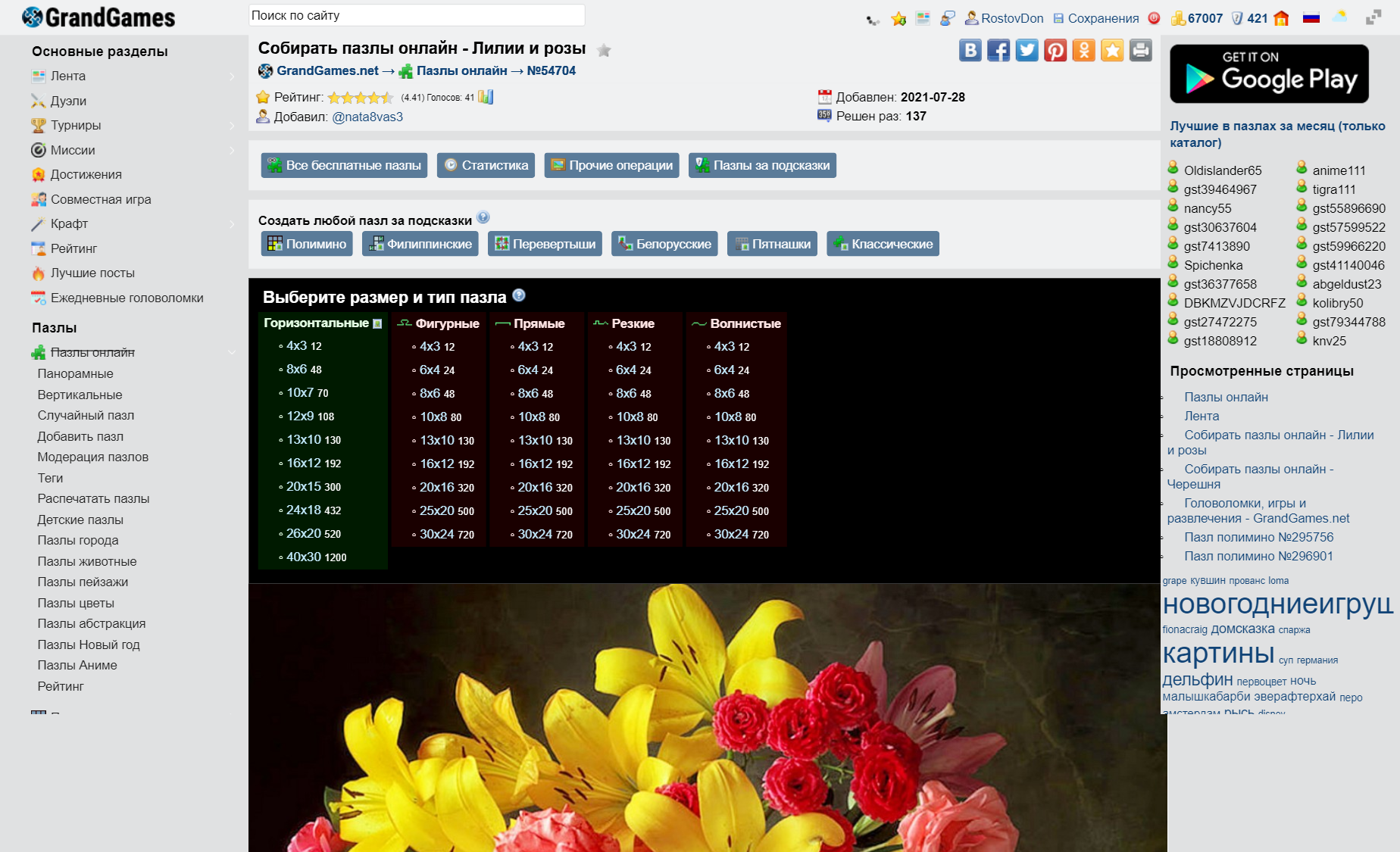Open the @nata8vas3 user profile link
Viewport: 1400px width, 852px height.
coord(367,117)
